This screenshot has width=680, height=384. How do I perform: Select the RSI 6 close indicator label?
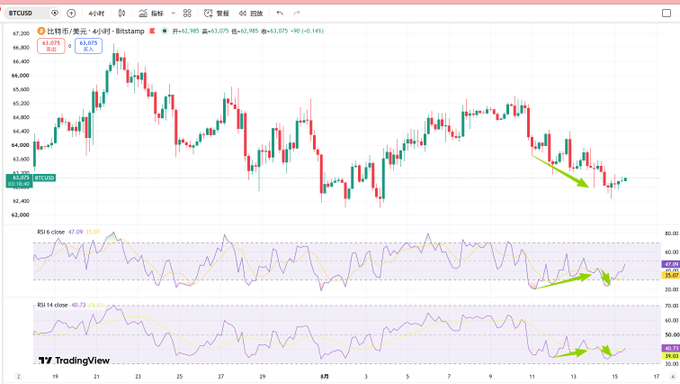click(x=51, y=232)
